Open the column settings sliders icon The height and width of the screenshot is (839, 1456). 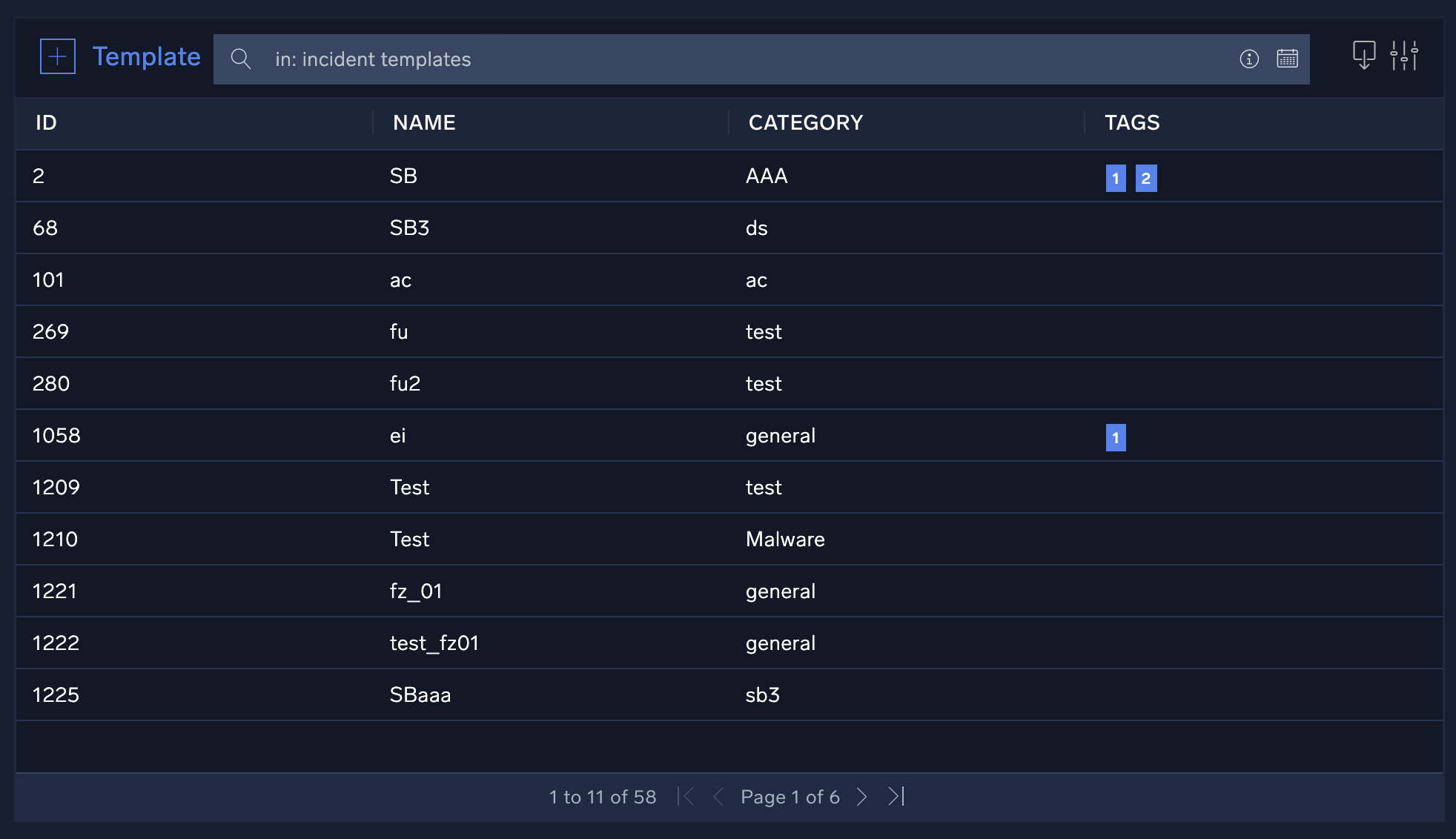[x=1404, y=56]
